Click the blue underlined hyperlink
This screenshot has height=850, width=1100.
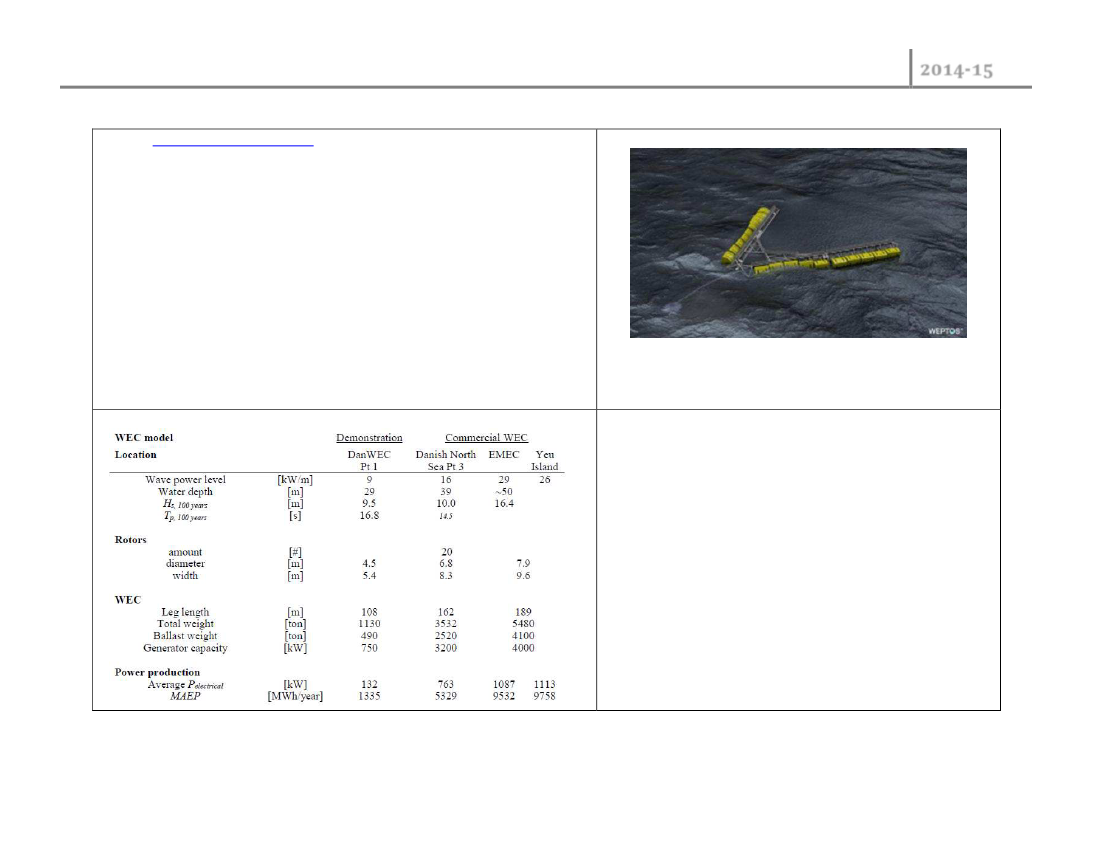[233, 145]
